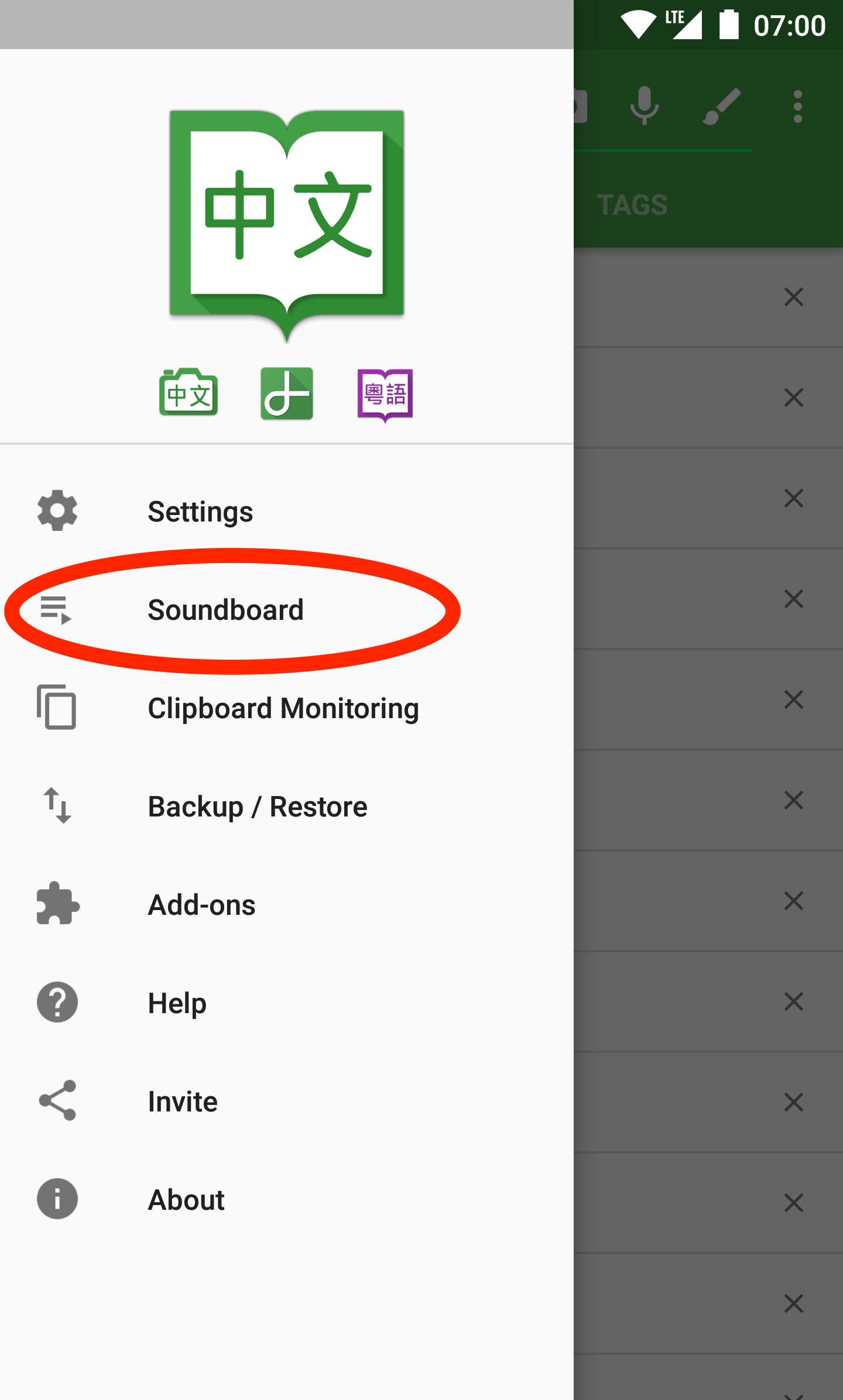Open Clipboard Monitoring menu item

click(283, 708)
